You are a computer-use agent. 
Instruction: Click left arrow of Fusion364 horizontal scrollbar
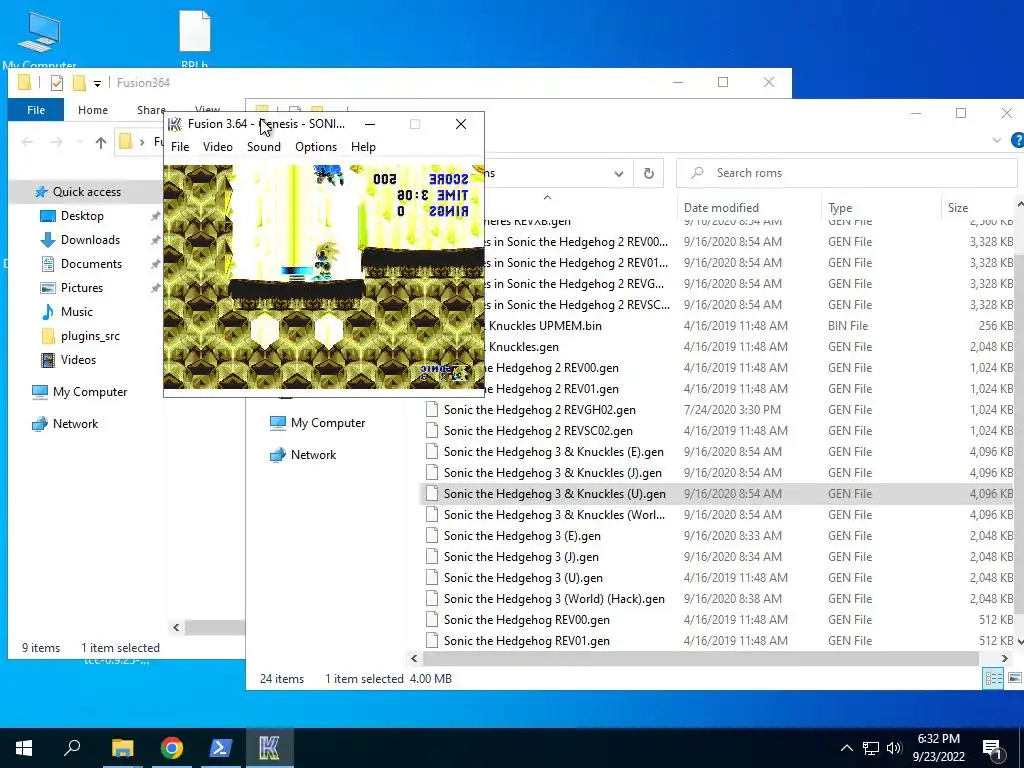click(x=176, y=628)
